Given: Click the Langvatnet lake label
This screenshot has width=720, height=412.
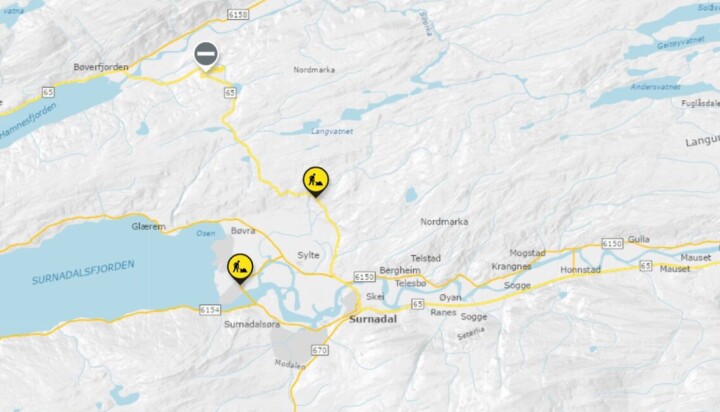Looking at the screenshot, I should pyautogui.click(x=332, y=131).
